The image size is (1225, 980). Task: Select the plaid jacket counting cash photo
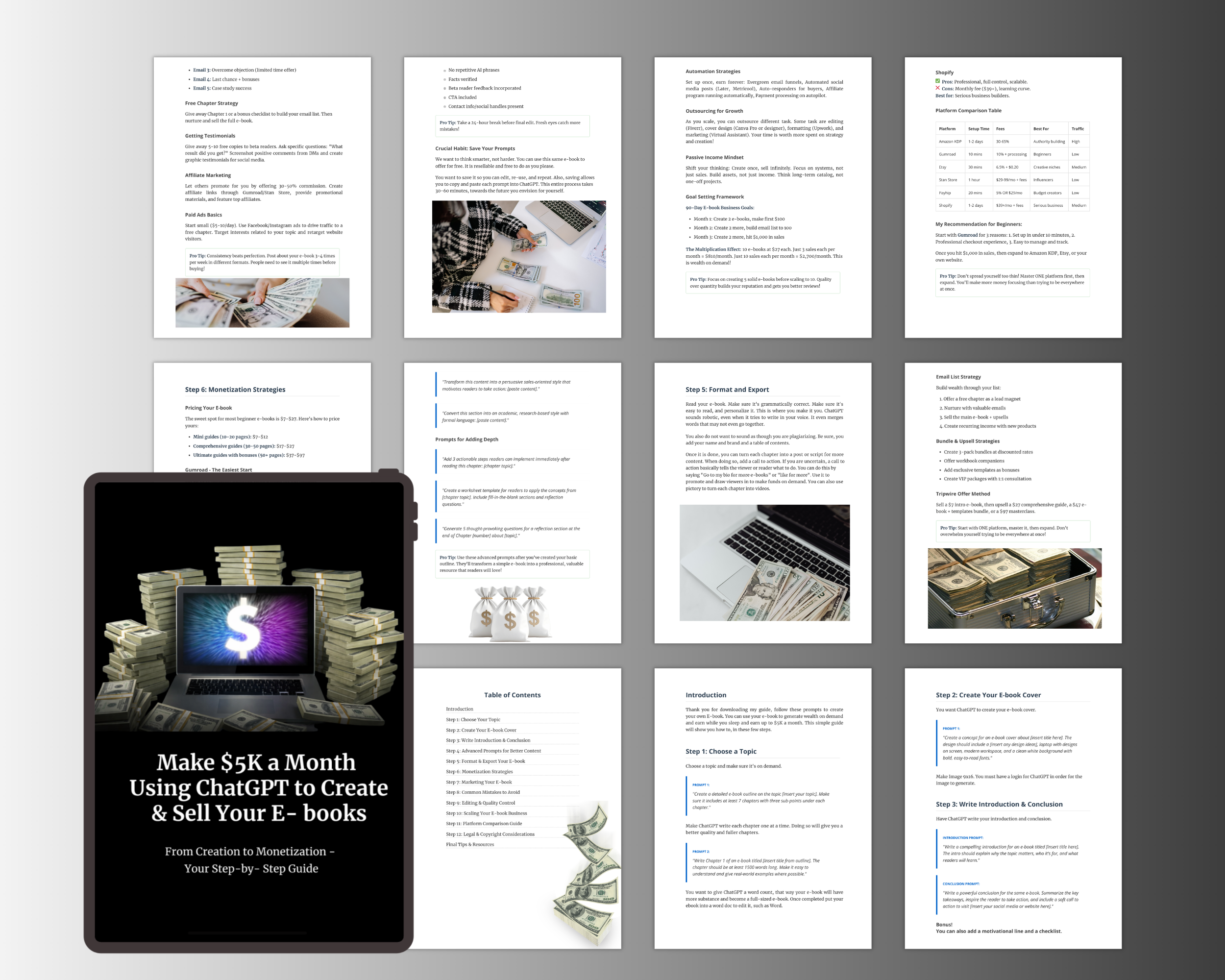519,256
